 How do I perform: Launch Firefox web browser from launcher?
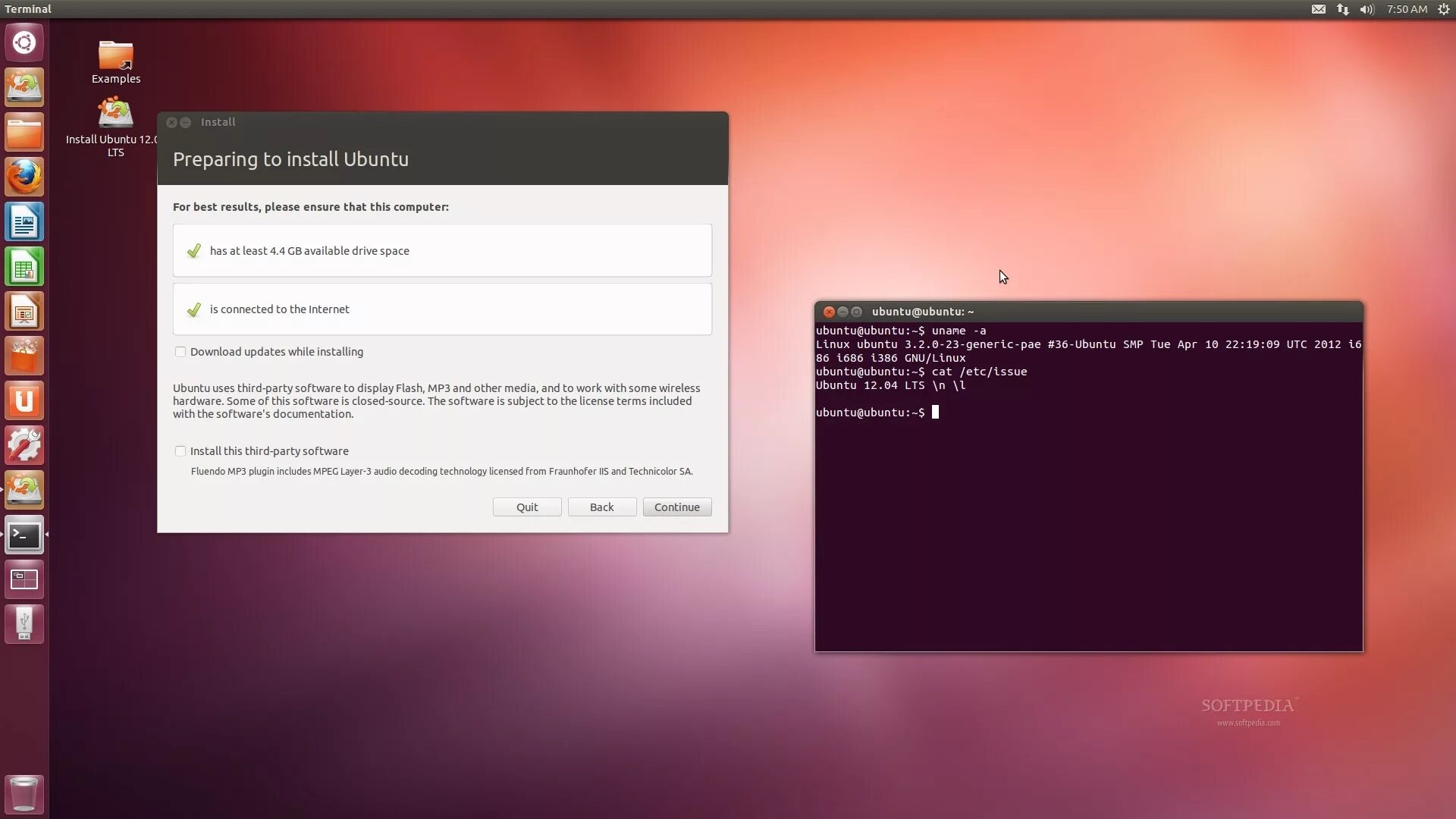point(24,177)
